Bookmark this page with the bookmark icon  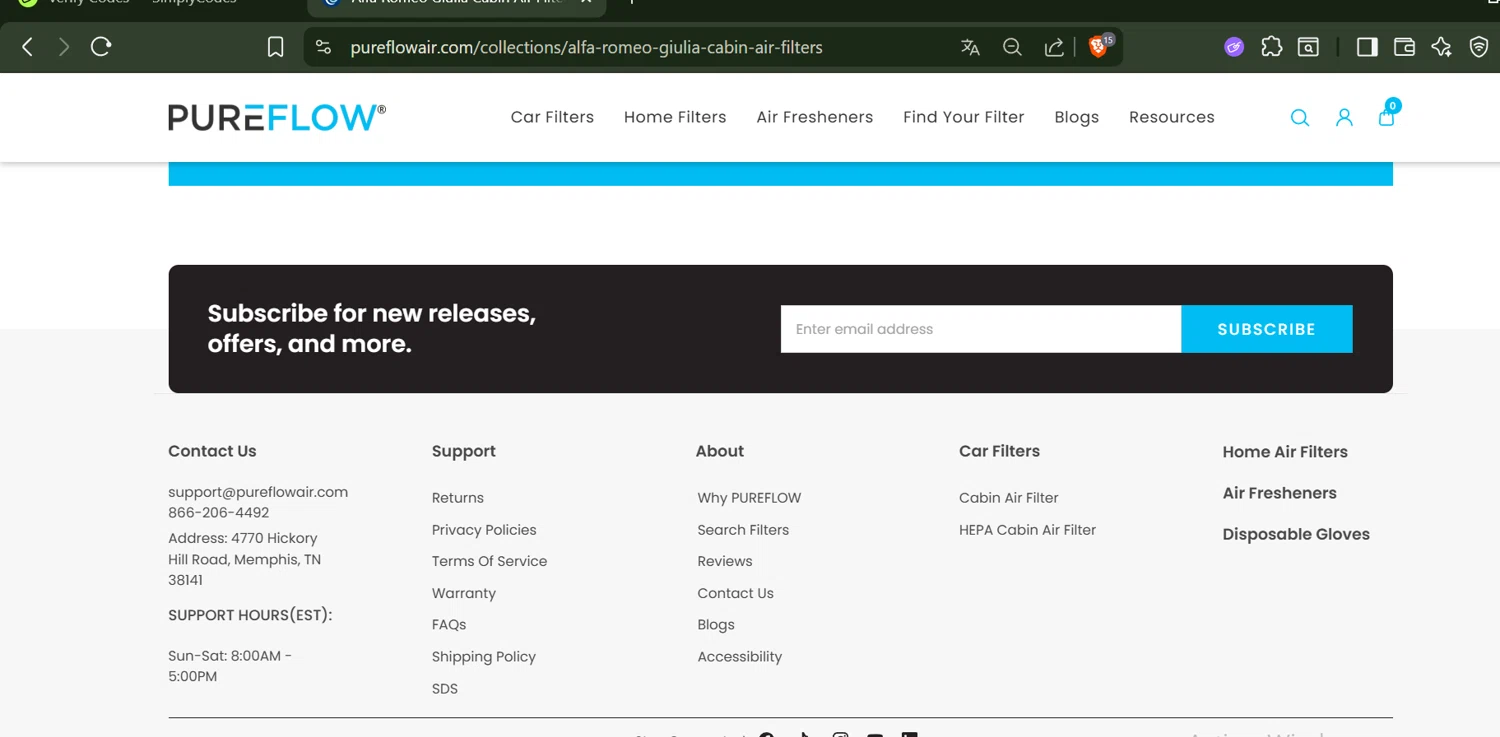click(276, 47)
